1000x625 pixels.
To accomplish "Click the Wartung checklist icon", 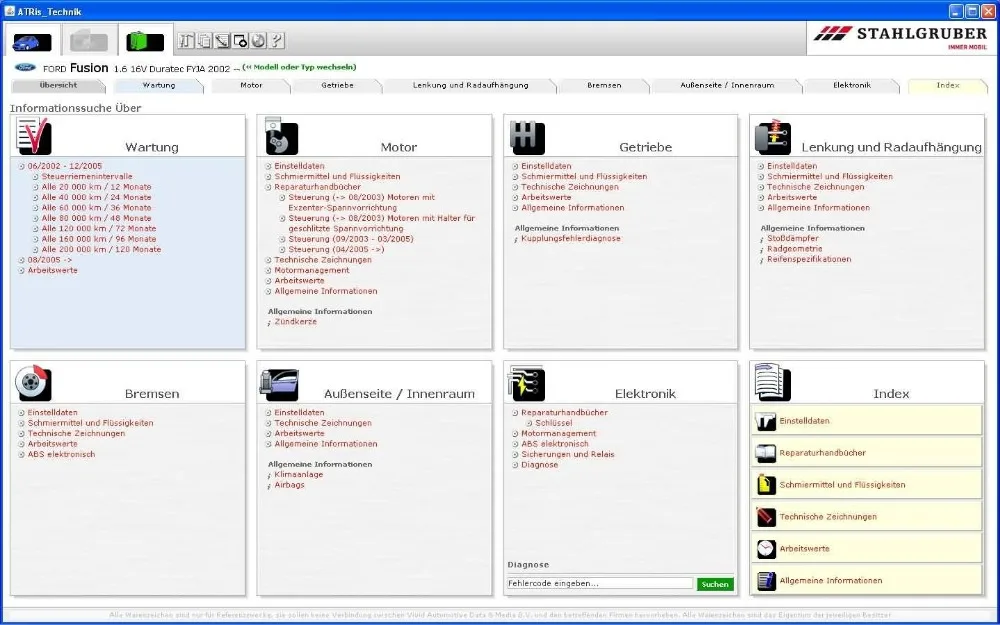I will point(33,136).
